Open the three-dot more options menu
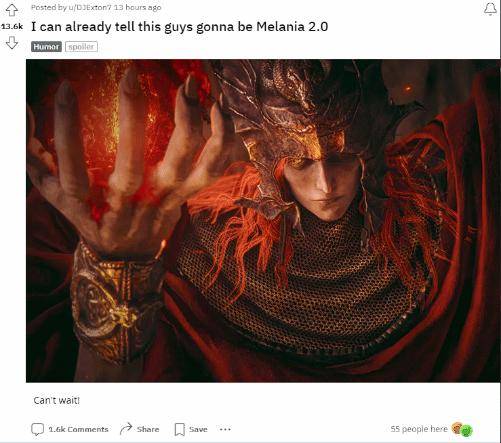Viewport: 501px width, 443px height. (225, 429)
